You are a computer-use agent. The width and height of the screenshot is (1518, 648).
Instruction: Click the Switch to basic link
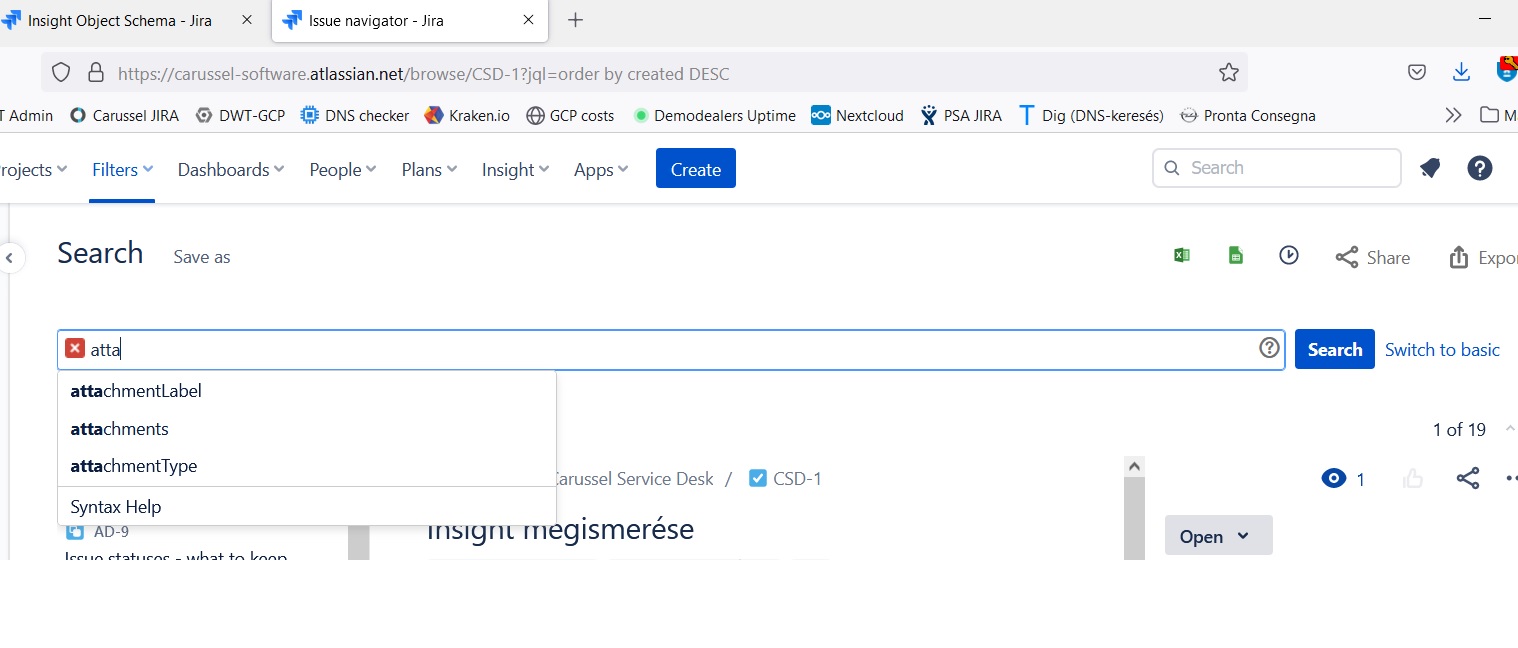(x=1442, y=349)
